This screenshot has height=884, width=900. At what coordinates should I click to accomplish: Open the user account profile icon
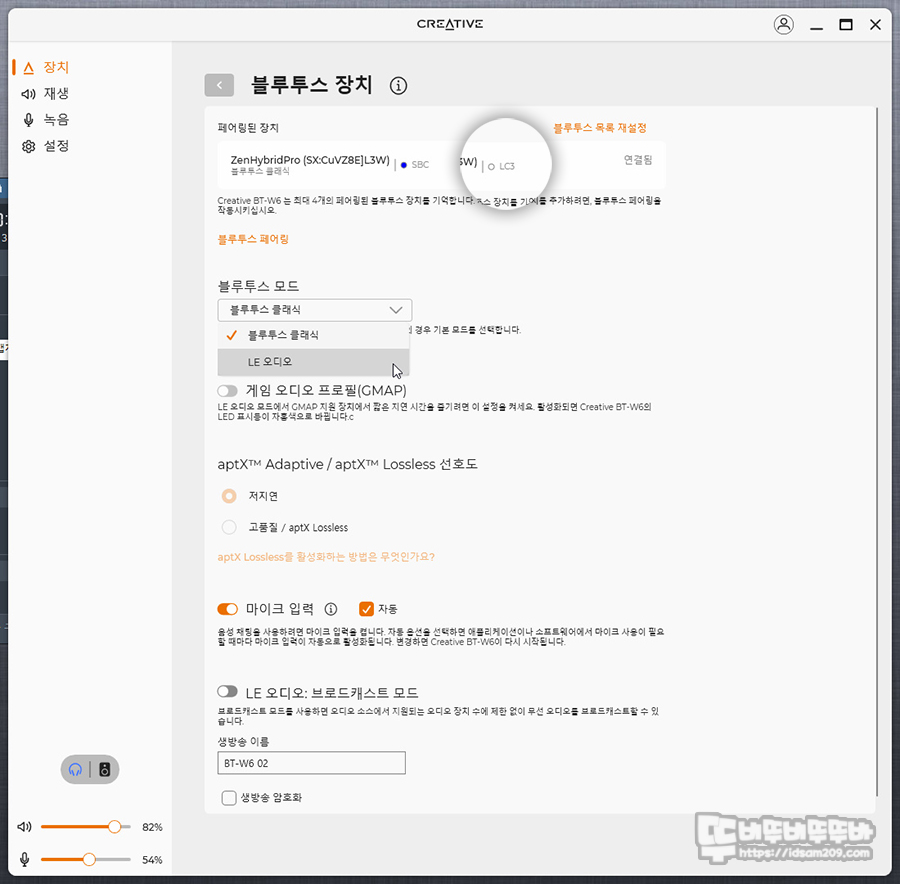pos(783,25)
